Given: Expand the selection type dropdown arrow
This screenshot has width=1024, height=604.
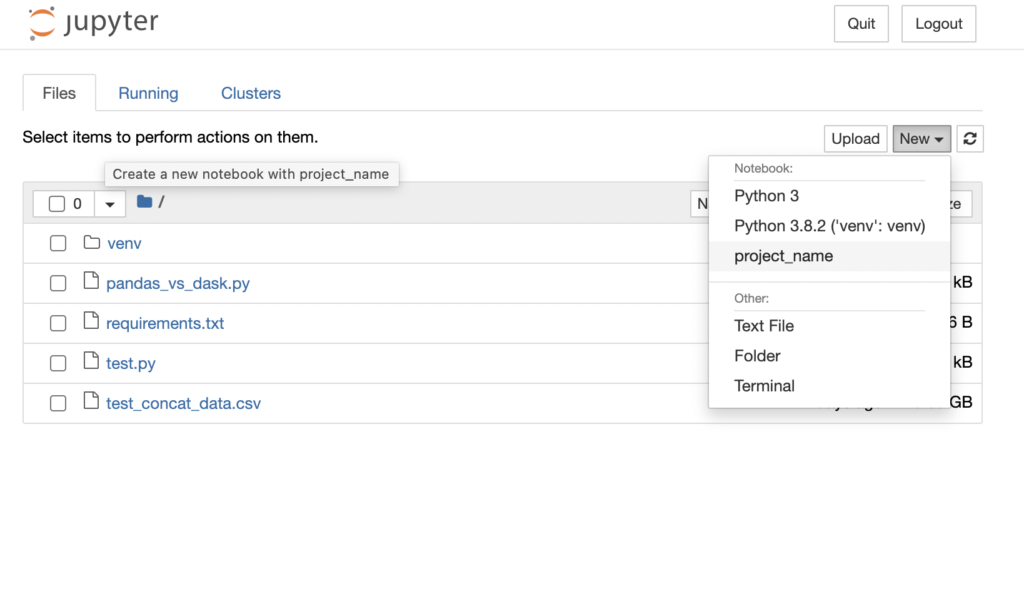Looking at the screenshot, I should (x=109, y=204).
